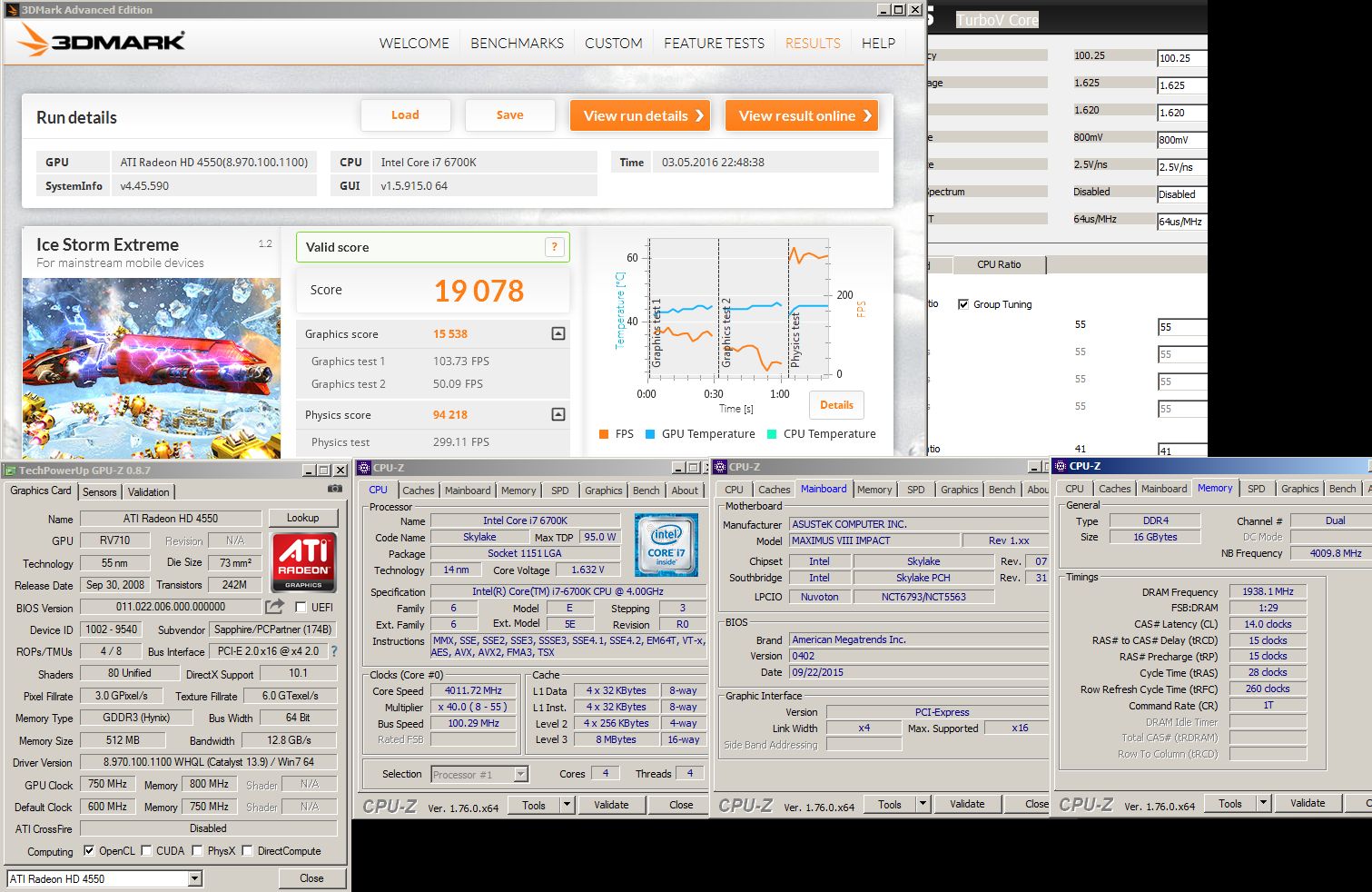This screenshot has height=892, width=1372.
Task: Click the 41 ratio input field in TurboV
Action: click(x=1181, y=451)
